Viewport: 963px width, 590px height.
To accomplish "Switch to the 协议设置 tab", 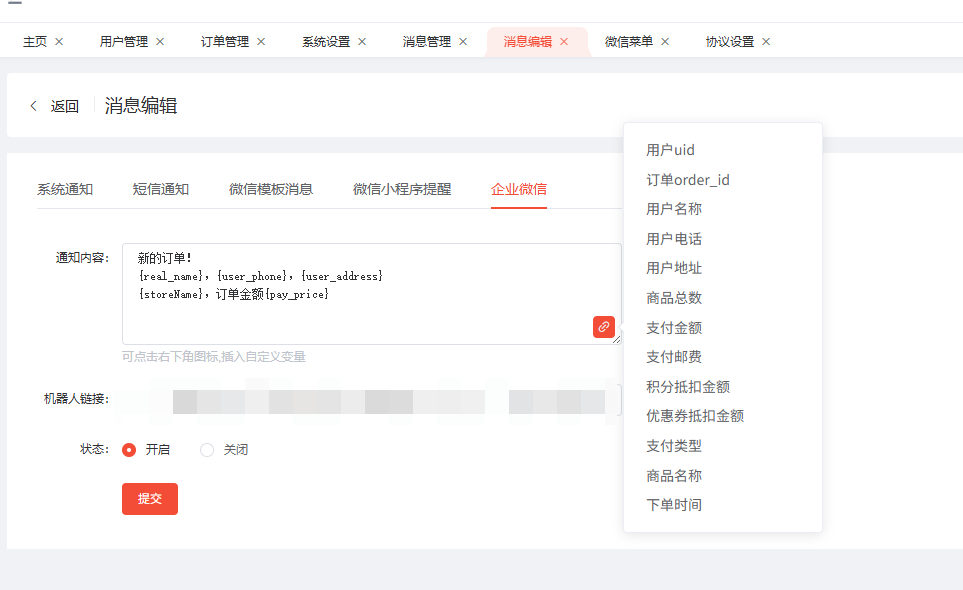I will [x=730, y=42].
